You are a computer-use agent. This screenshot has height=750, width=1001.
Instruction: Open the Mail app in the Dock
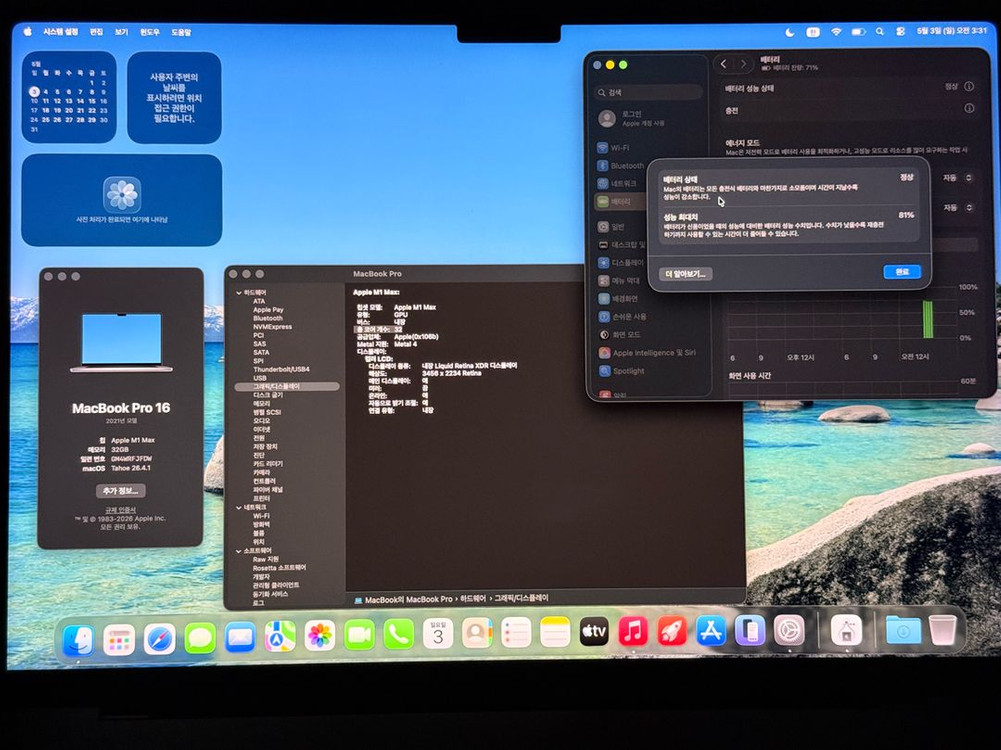[240, 638]
